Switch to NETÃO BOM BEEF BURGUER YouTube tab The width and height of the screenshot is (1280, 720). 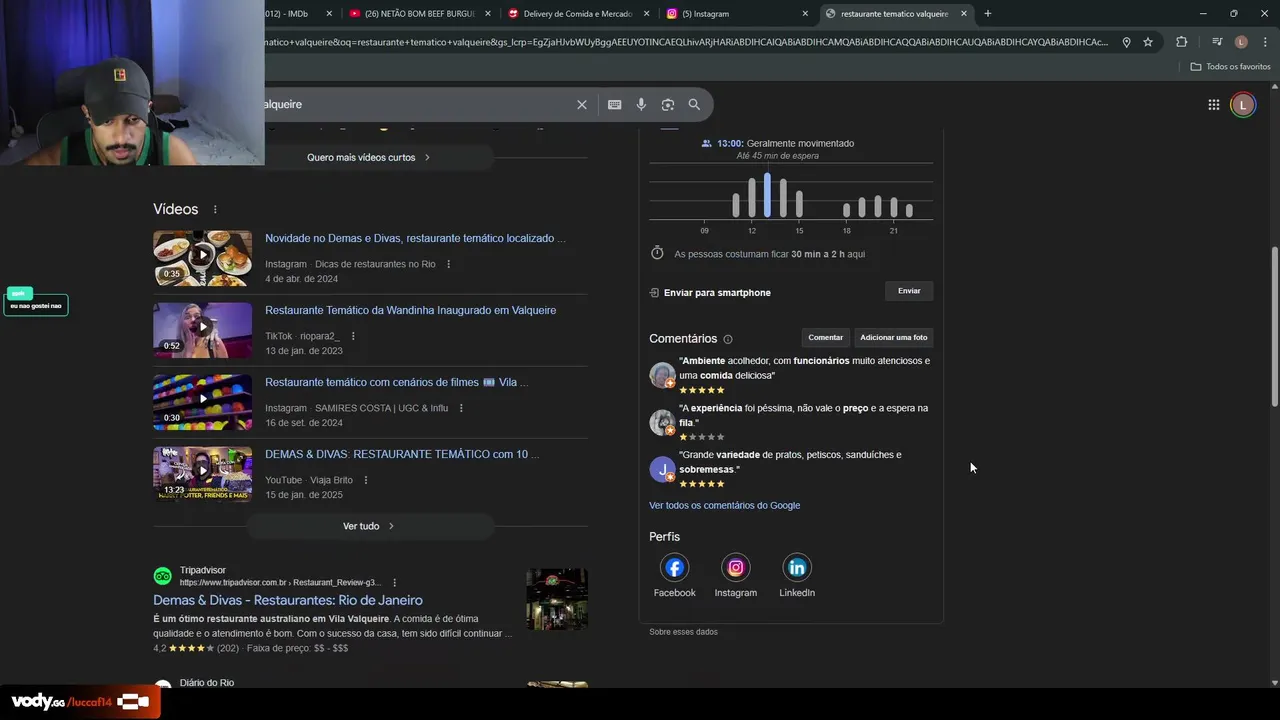coord(418,13)
